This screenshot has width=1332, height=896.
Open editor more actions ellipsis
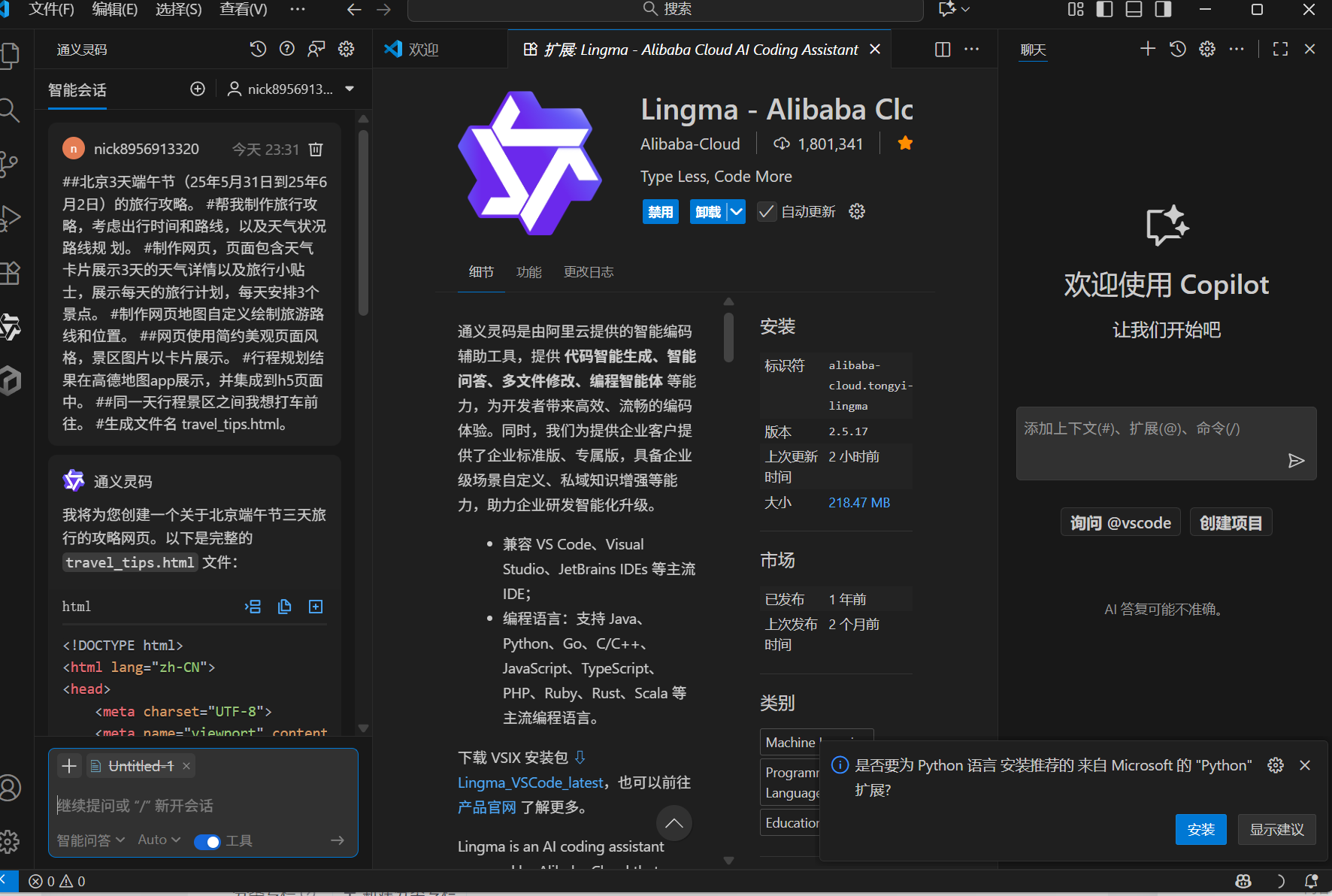tap(972, 49)
